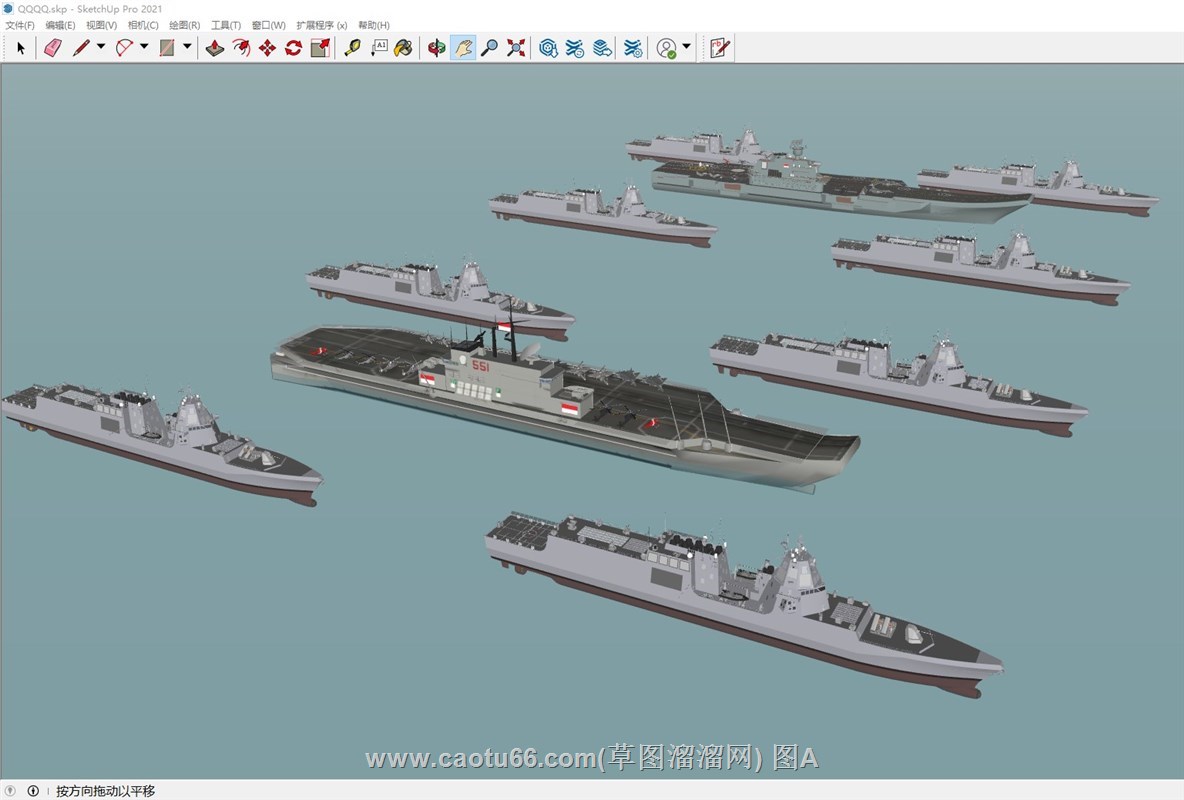This screenshot has height=800, width=1184.
Task: Open the 扩展程序 (x) menu
Action: tap(321, 25)
